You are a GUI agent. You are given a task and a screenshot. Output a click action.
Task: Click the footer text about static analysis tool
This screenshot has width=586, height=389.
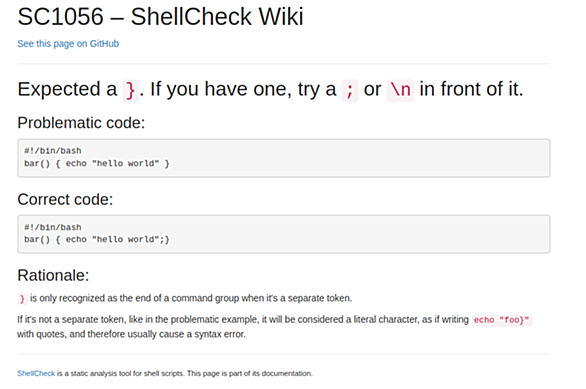click(185, 373)
